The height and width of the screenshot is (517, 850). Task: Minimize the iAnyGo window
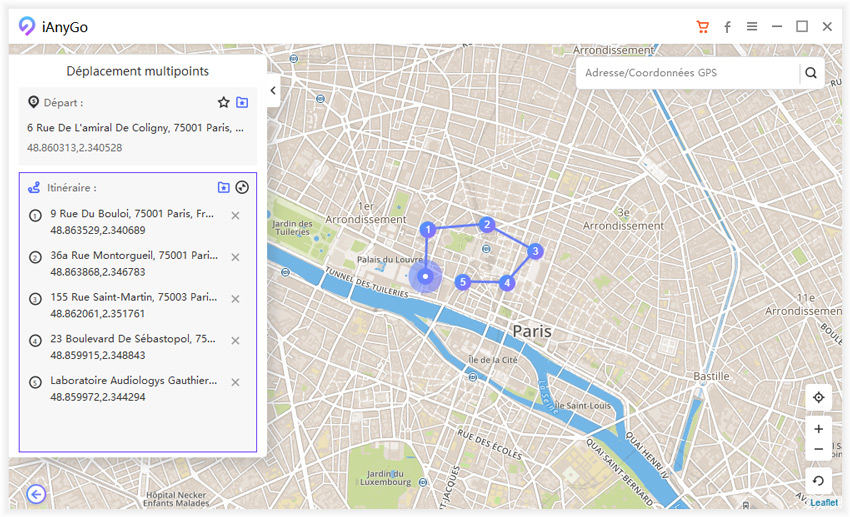point(777,26)
